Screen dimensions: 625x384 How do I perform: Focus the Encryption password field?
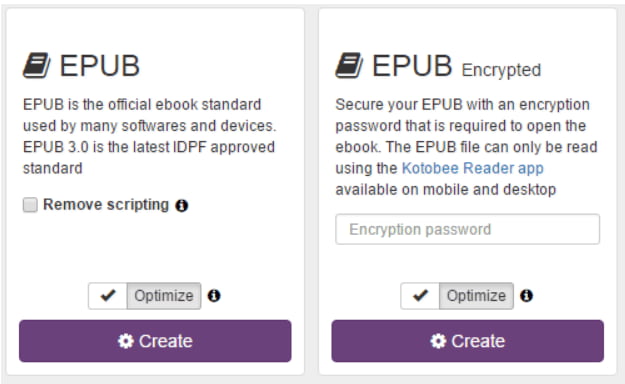468,229
